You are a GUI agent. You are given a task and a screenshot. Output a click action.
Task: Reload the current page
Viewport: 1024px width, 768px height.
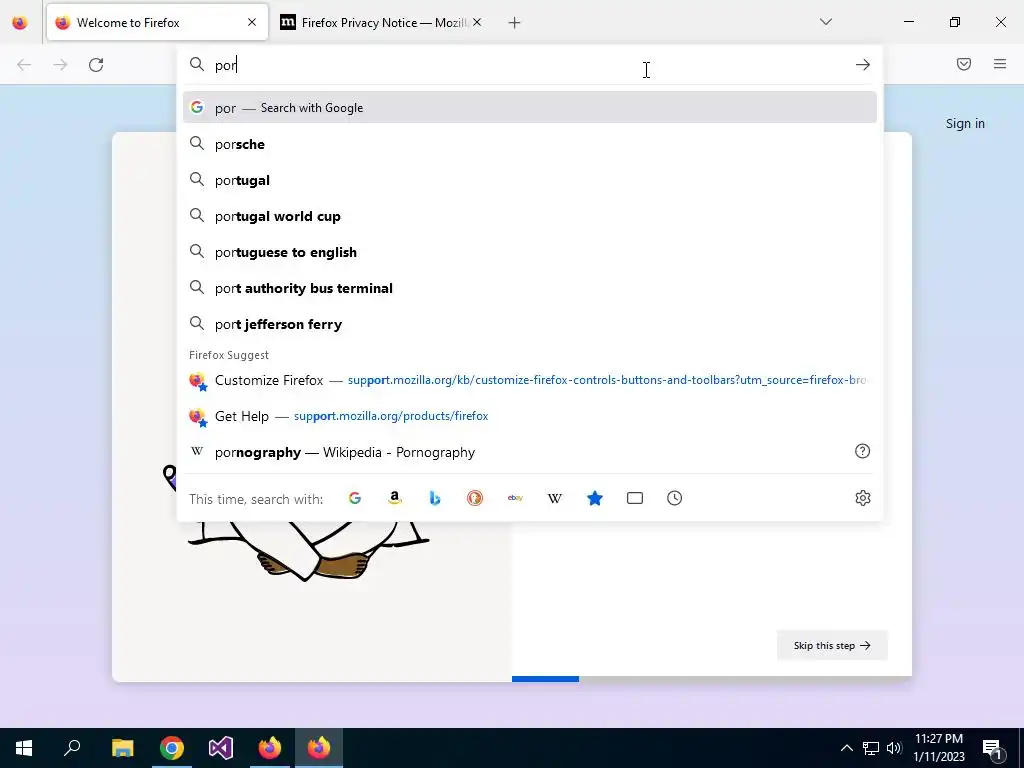(96, 65)
